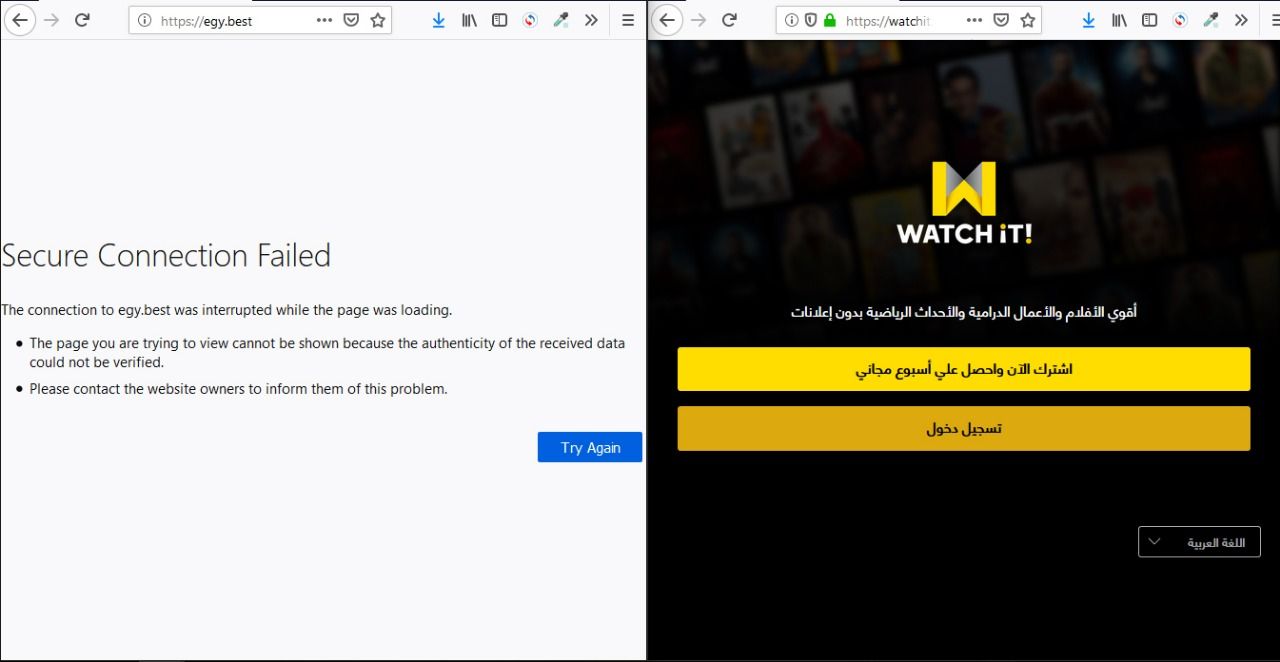Open Downloads in the egy.best window
This screenshot has height=662, width=1280.
(438, 20)
